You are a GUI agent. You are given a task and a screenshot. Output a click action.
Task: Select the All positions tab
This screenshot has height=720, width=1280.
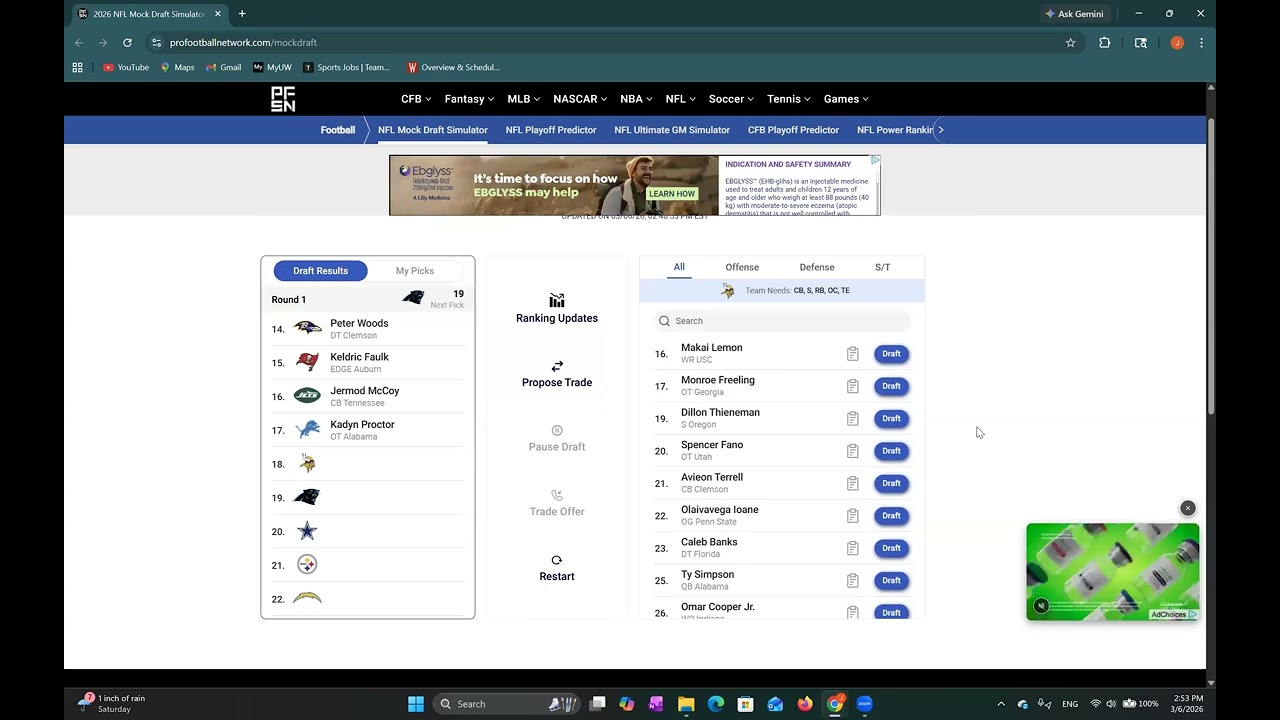[x=679, y=267]
